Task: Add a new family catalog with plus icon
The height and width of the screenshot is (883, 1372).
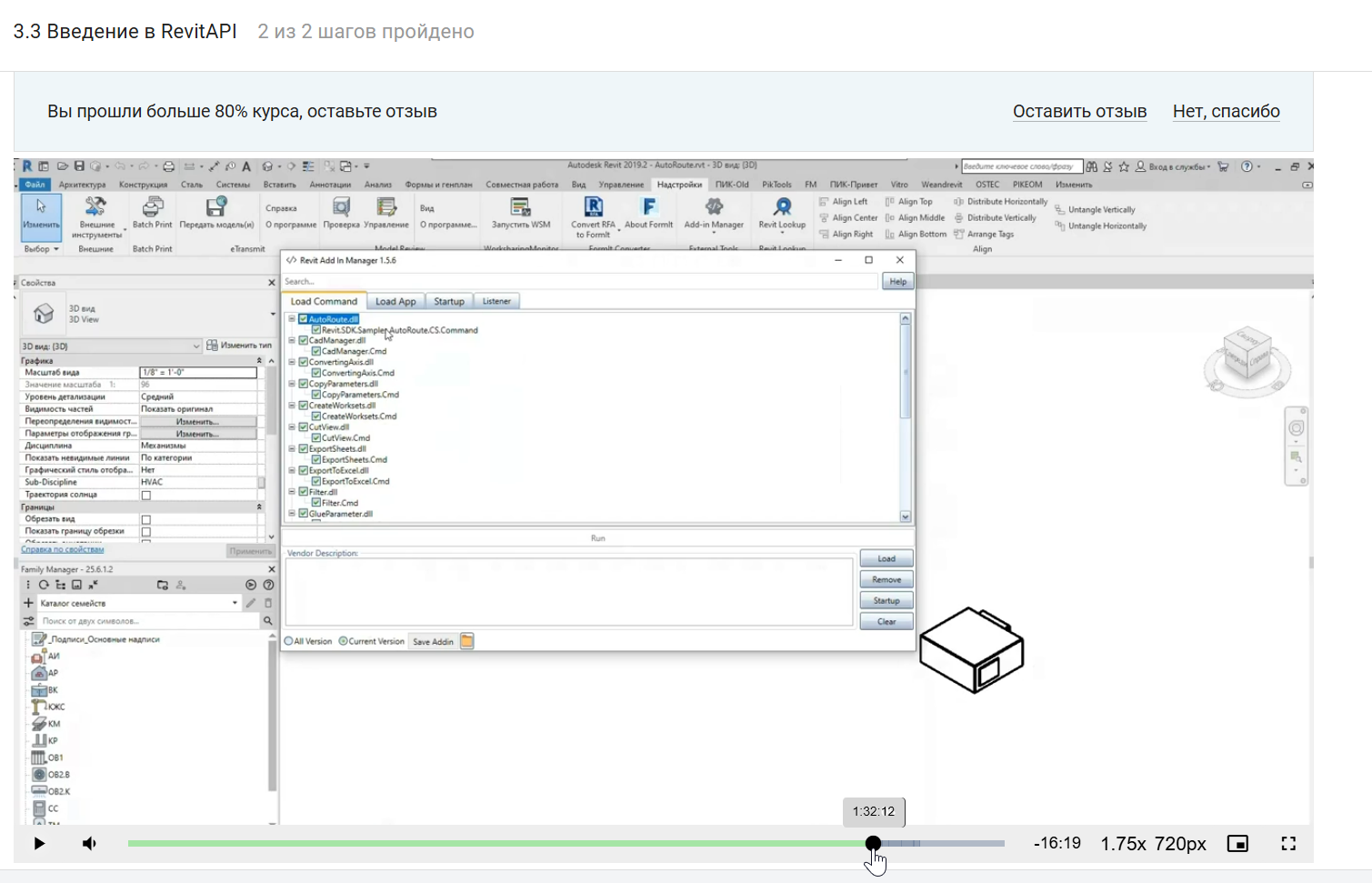Action: tap(28, 603)
